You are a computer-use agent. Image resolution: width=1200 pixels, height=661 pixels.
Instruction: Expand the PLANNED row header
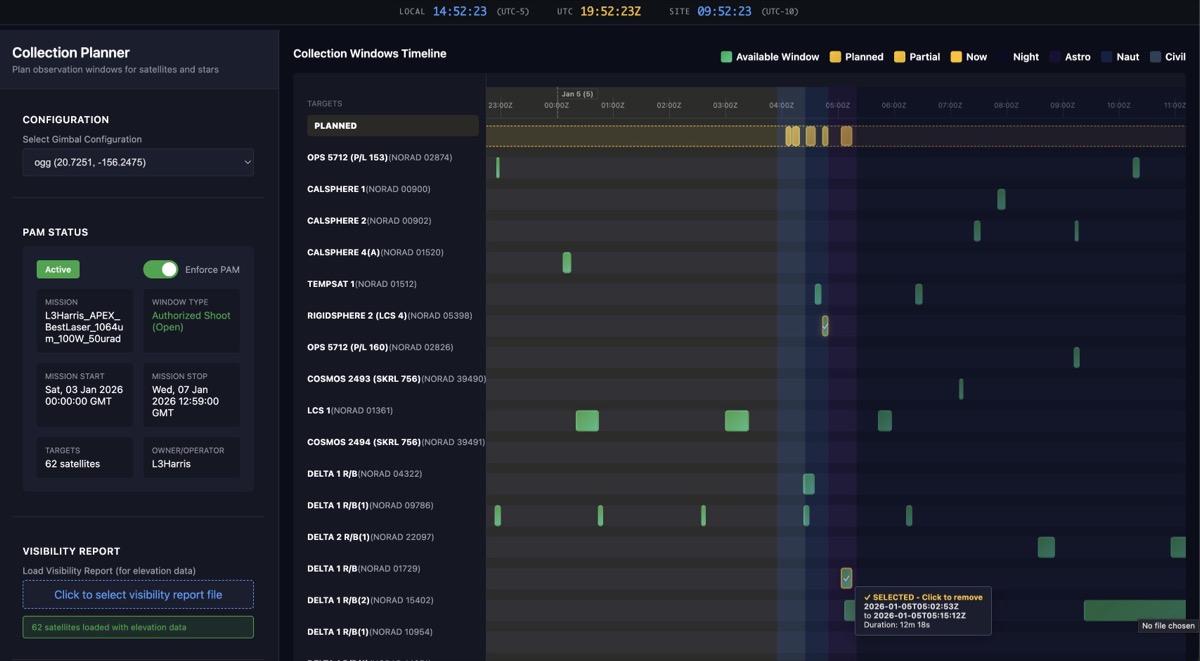click(x=393, y=125)
